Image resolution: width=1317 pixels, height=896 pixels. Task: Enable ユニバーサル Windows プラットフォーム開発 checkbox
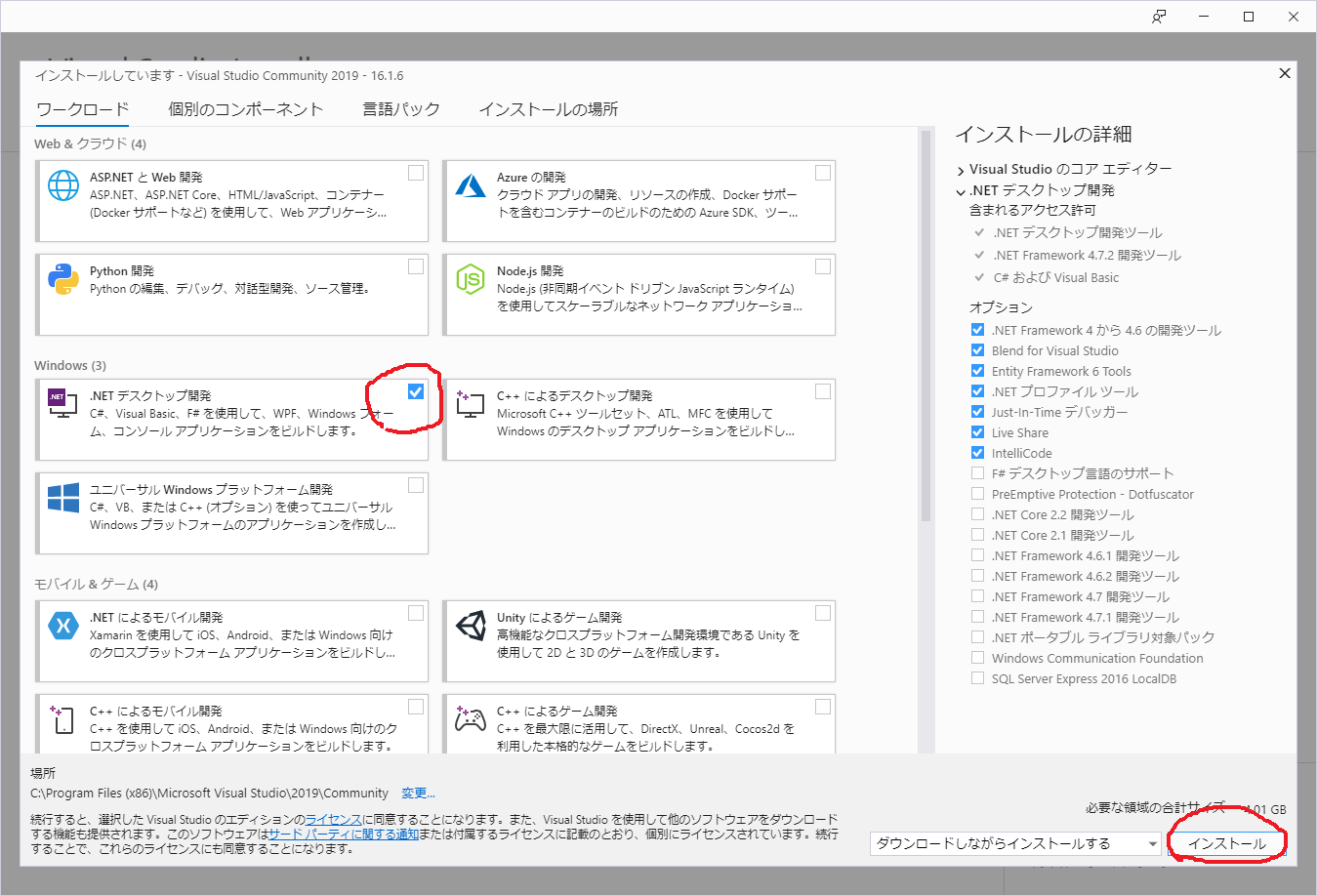click(416, 485)
